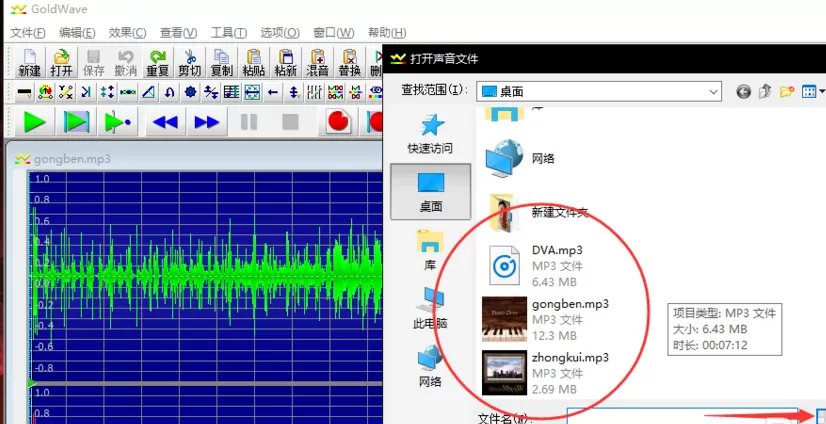
Task: Select the zhongkui.mp3 file thumbnail
Action: coord(504,373)
